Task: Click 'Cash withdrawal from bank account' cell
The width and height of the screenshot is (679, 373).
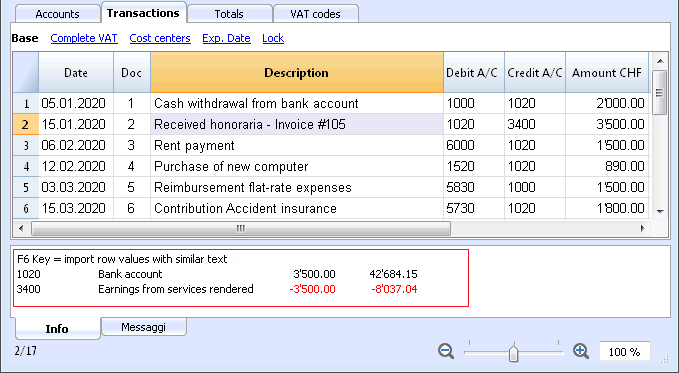Action: [x=297, y=104]
